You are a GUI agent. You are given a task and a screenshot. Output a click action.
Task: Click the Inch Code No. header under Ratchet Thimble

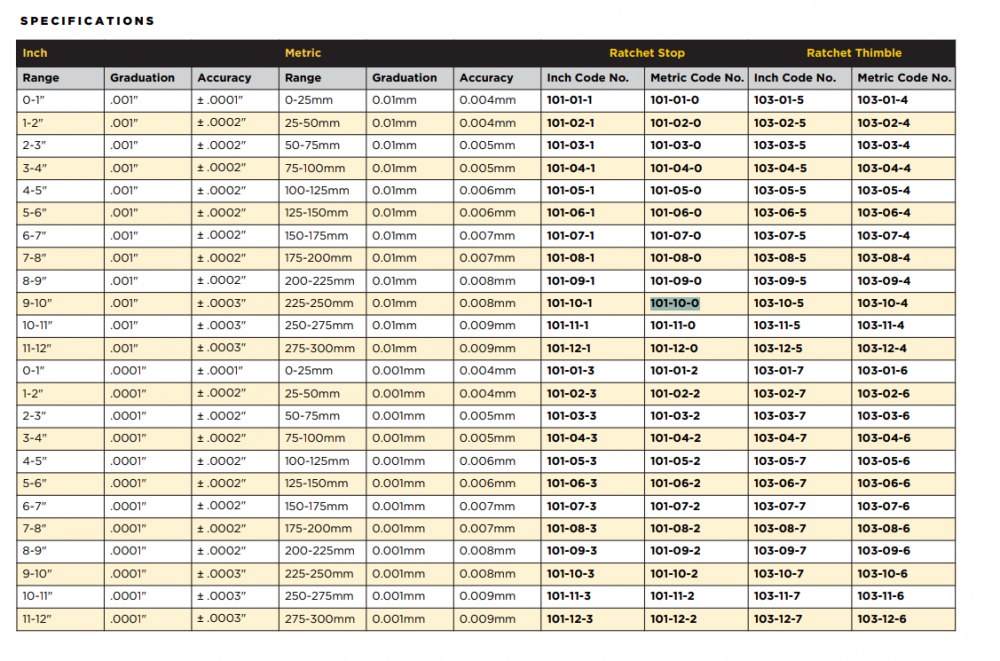795,78
